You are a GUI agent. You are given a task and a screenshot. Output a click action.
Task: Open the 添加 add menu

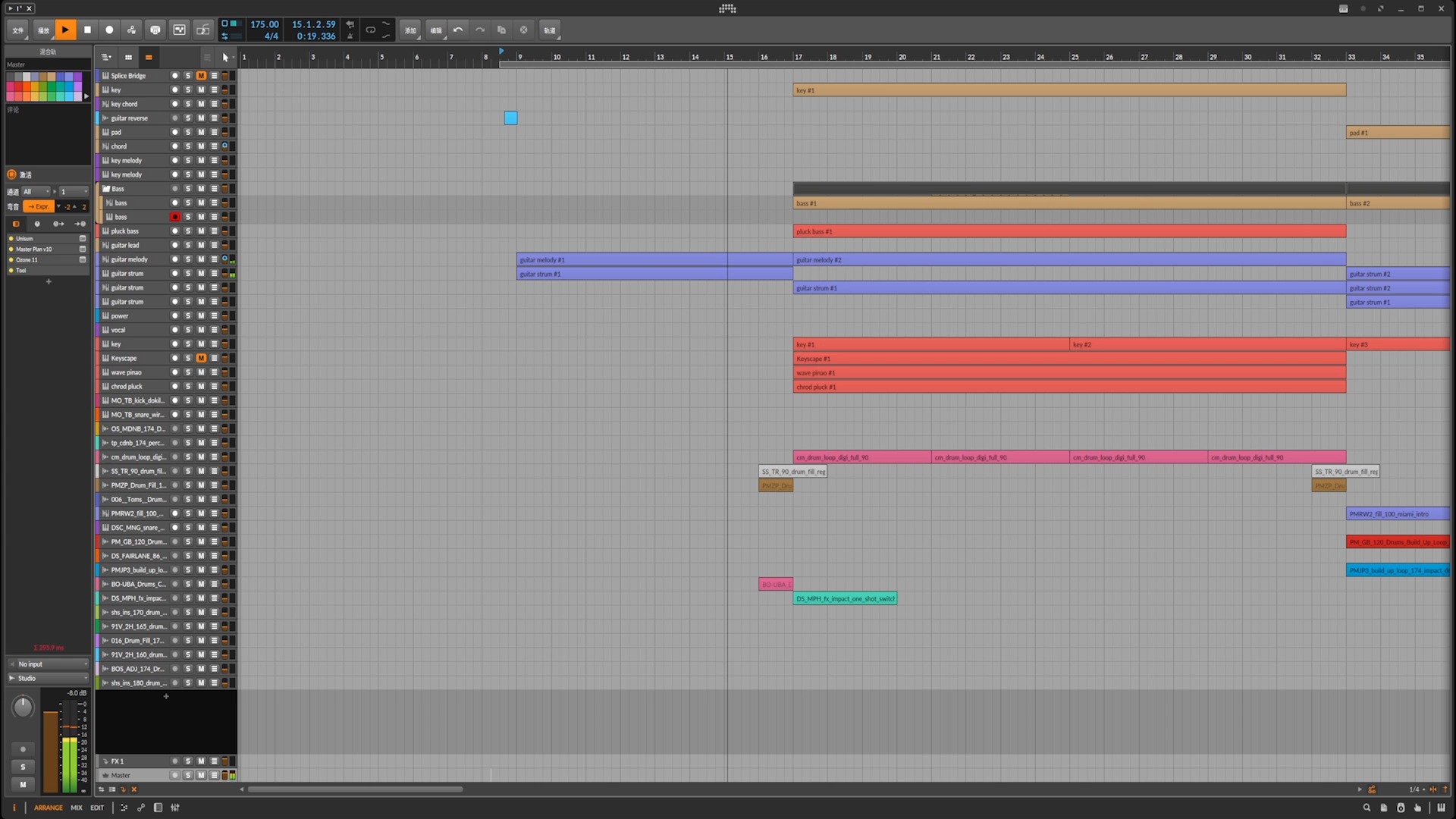[410, 30]
